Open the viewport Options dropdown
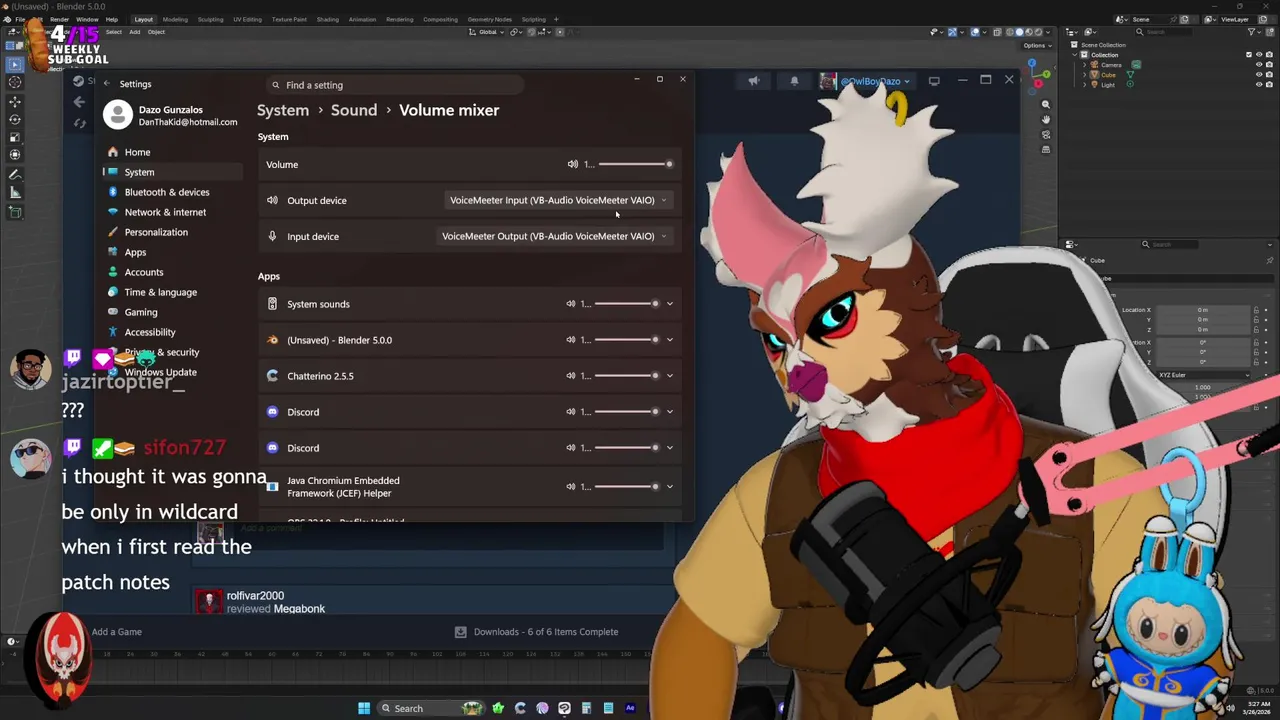The image size is (1280, 720). [x=1036, y=45]
